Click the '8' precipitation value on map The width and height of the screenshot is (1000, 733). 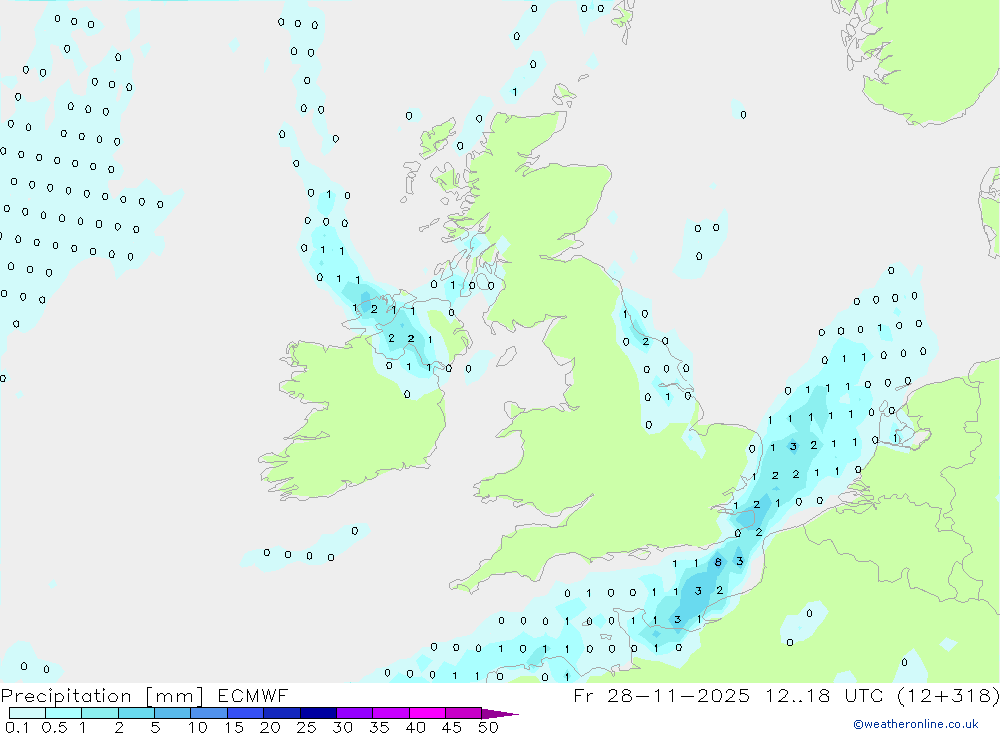[x=718, y=562]
